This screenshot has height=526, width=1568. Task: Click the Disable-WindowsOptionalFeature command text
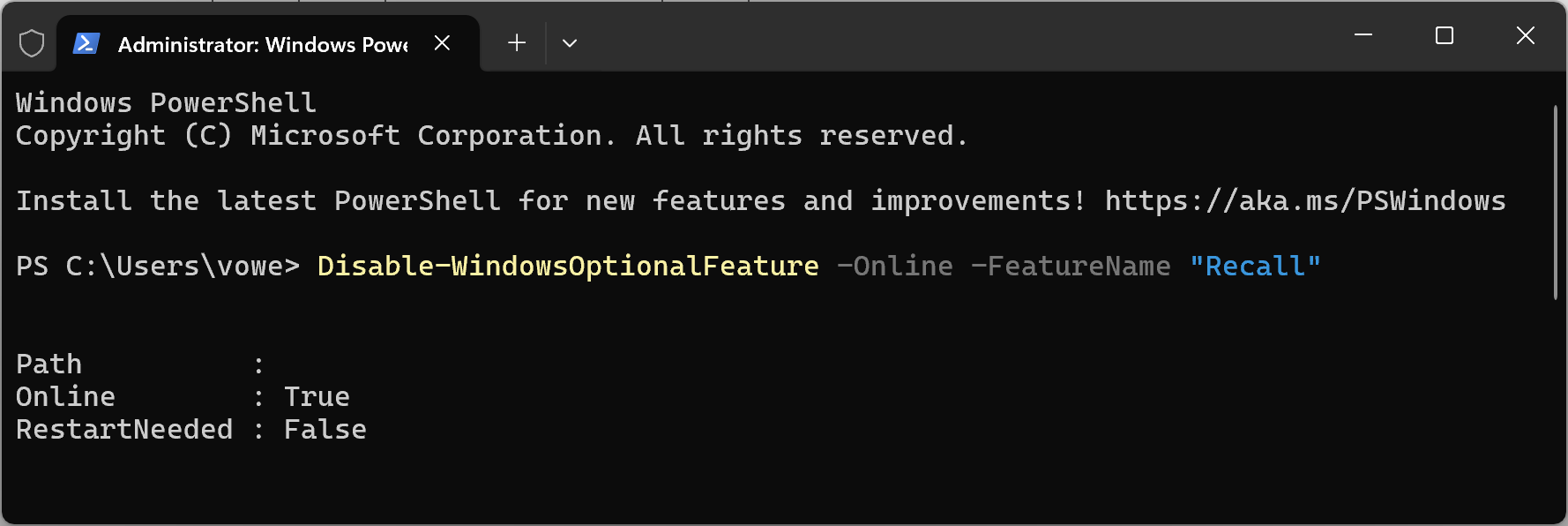pyautogui.click(x=568, y=267)
